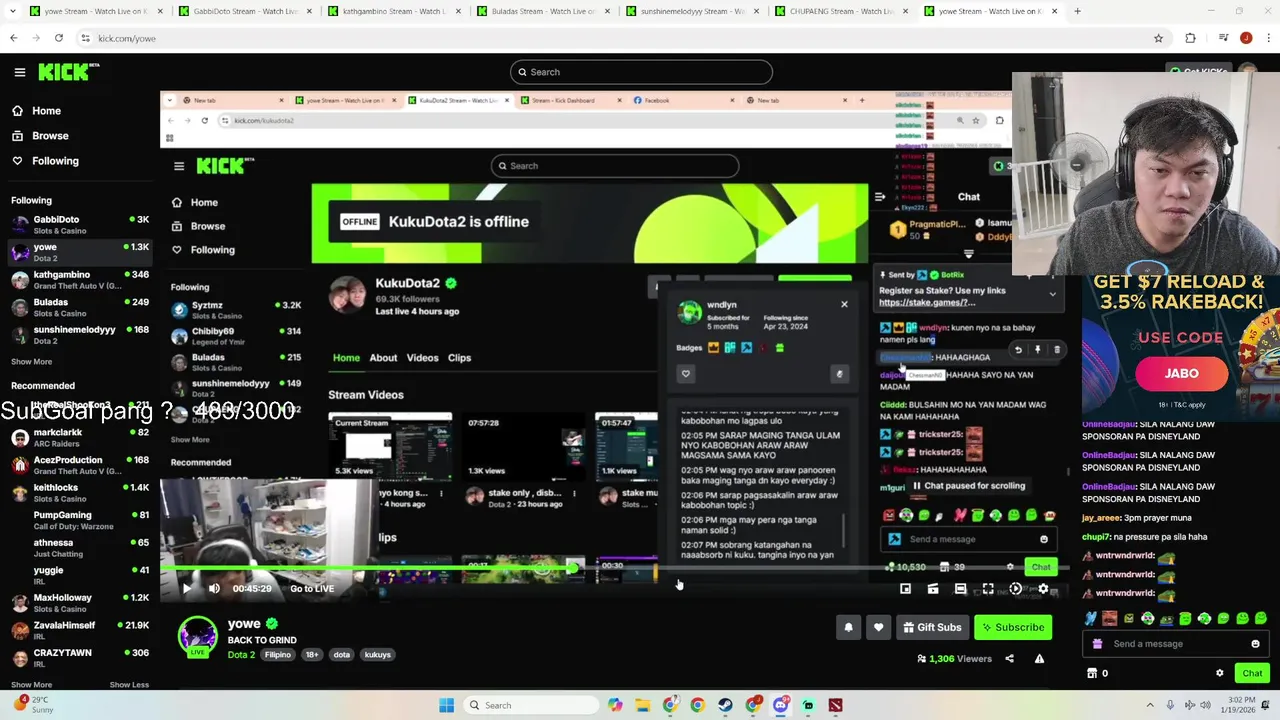Bookmark this page with star icon
This screenshot has height=720, width=1280.
[x=1158, y=38]
